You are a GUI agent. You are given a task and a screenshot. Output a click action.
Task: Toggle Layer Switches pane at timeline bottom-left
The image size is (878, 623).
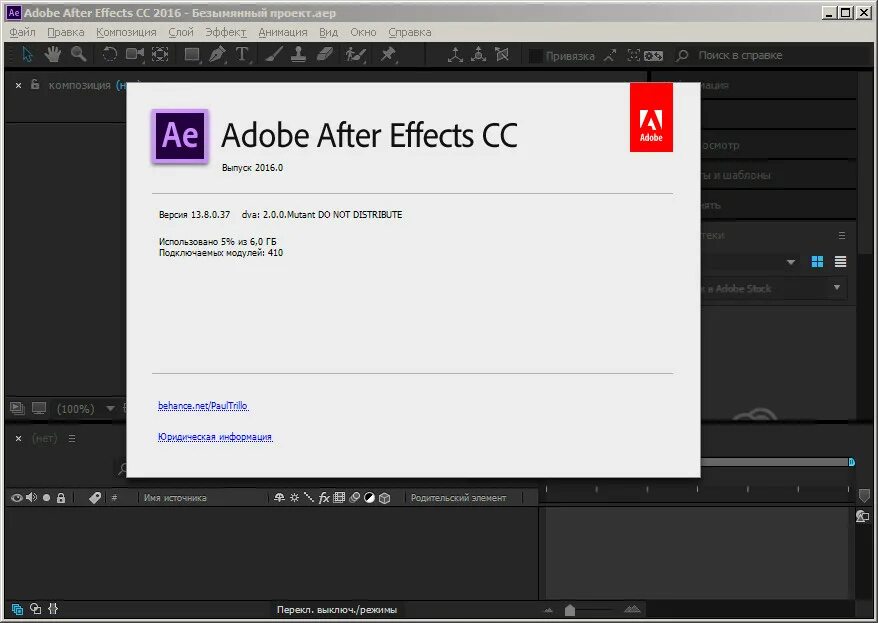tap(17, 609)
